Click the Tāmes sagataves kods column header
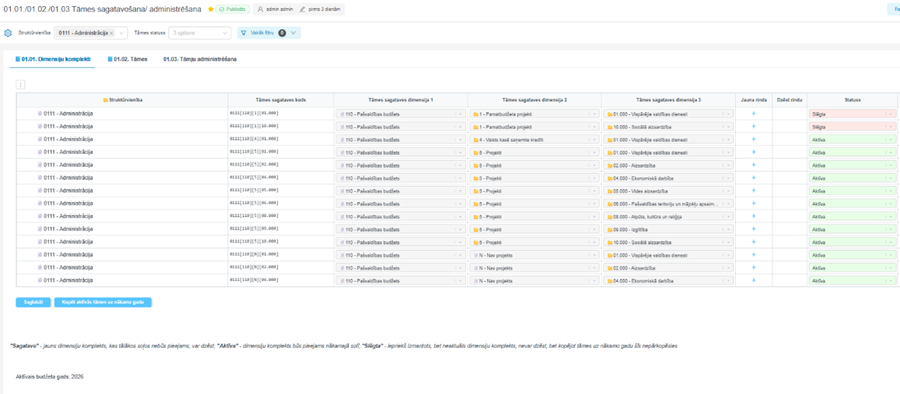The height and width of the screenshot is (394, 900). pos(281,100)
